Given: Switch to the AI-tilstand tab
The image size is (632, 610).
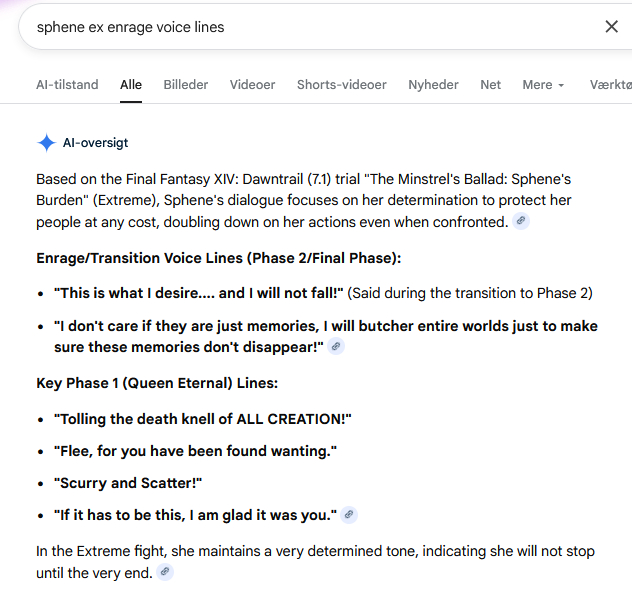Looking at the screenshot, I should 67,85.
